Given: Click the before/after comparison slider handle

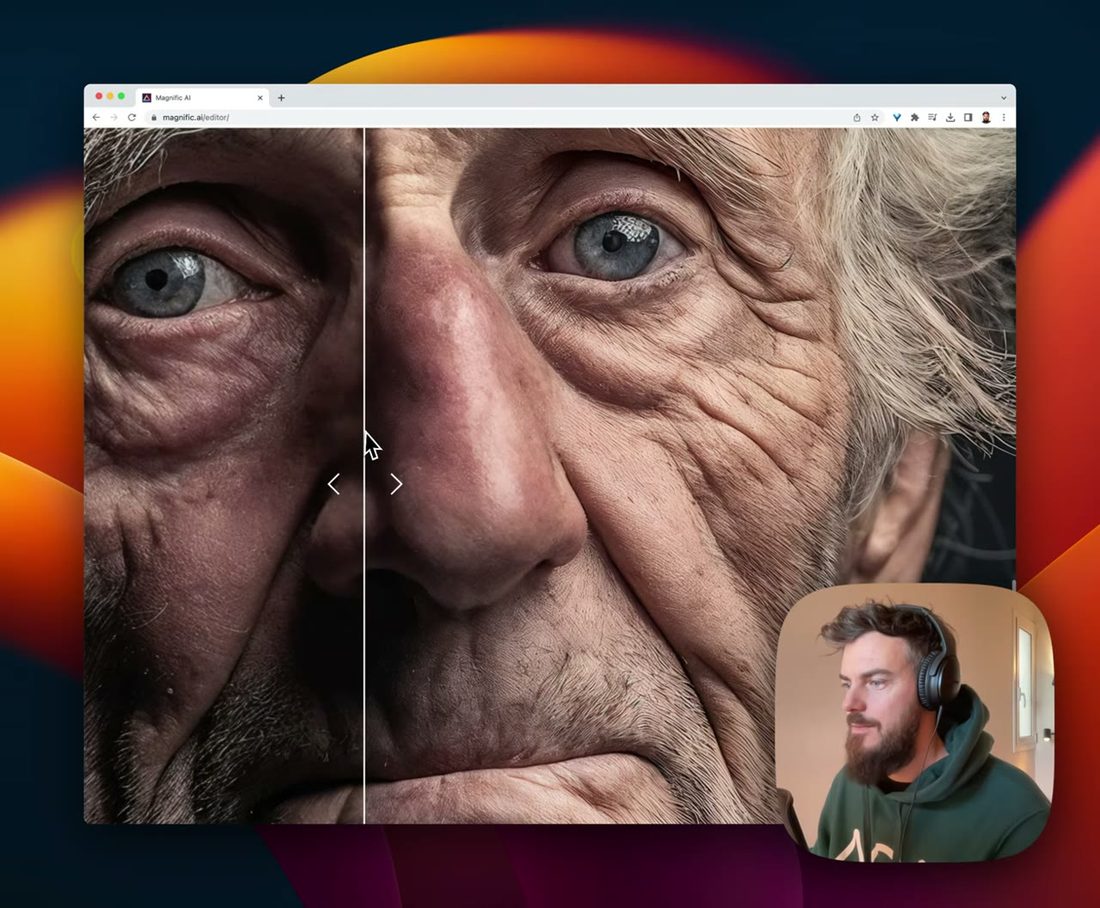Looking at the screenshot, I should [x=364, y=483].
